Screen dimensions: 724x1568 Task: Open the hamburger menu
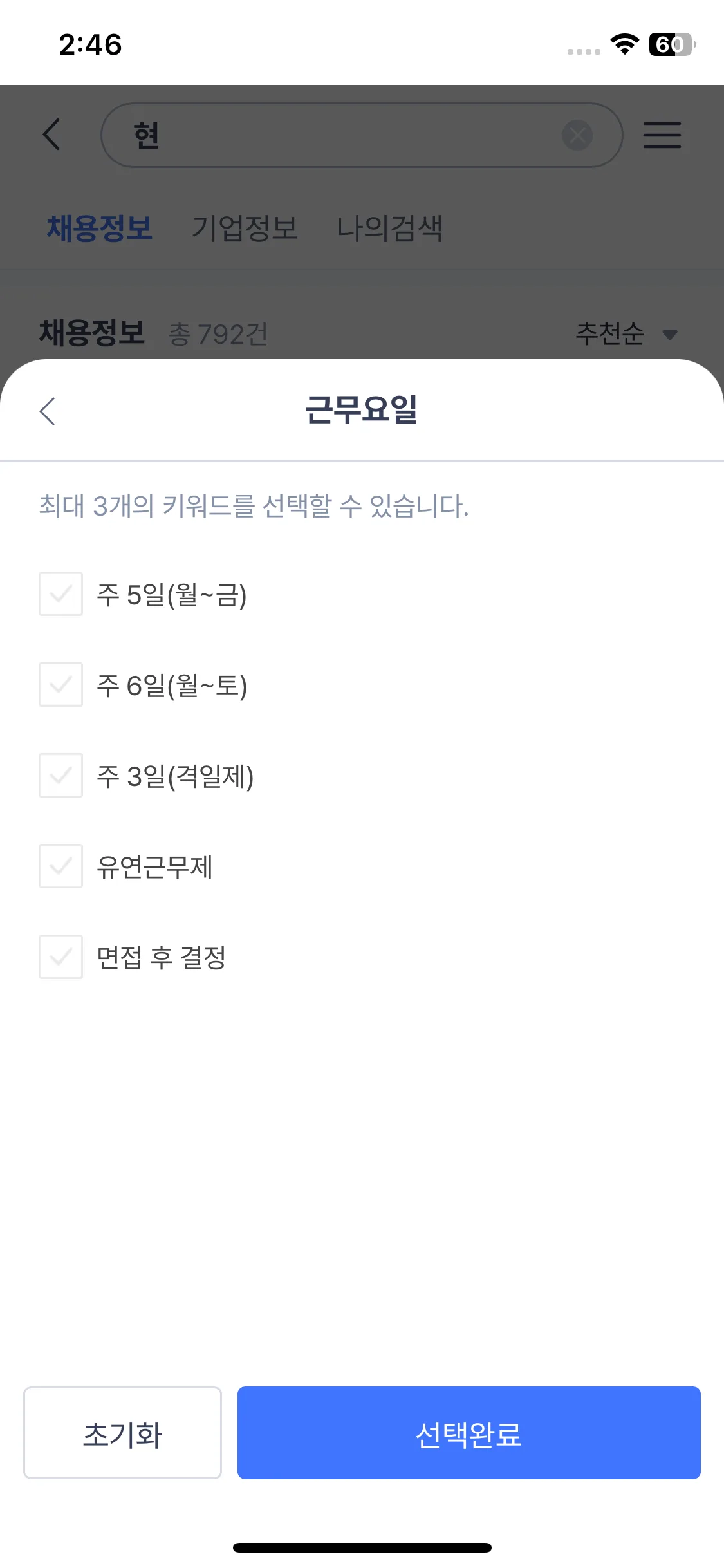click(662, 135)
